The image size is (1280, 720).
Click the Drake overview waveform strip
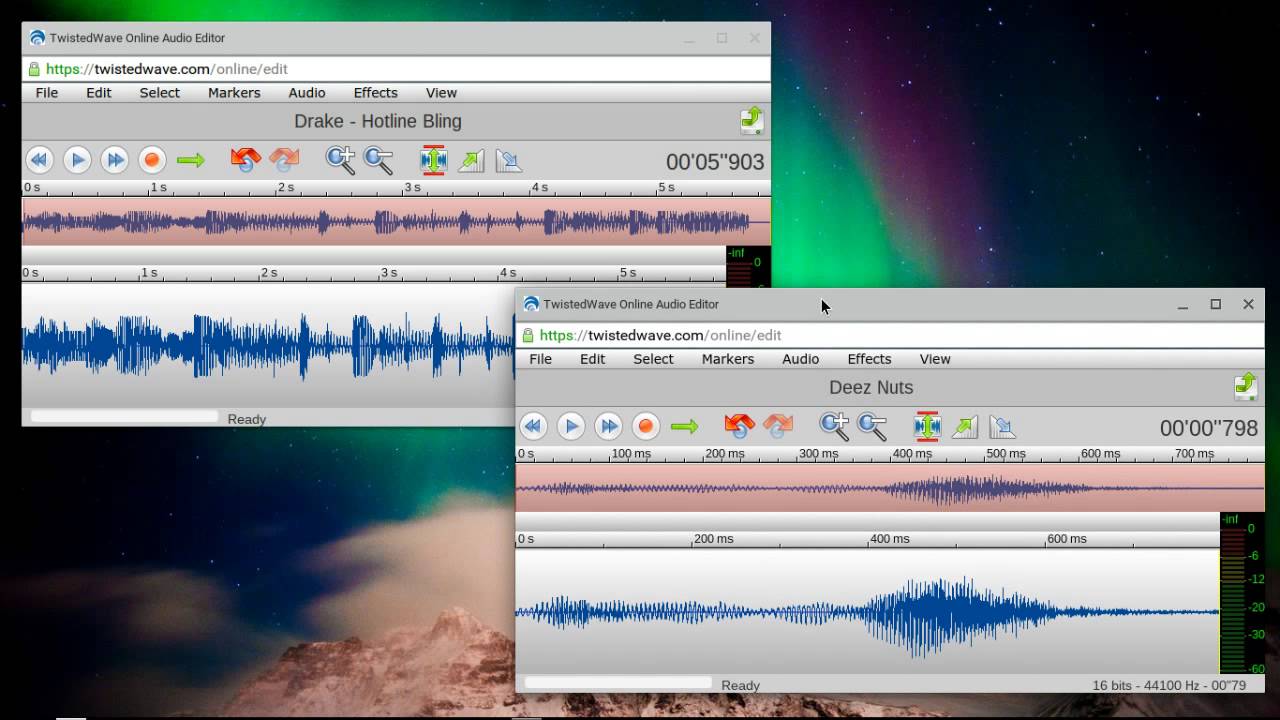(x=396, y=221)
